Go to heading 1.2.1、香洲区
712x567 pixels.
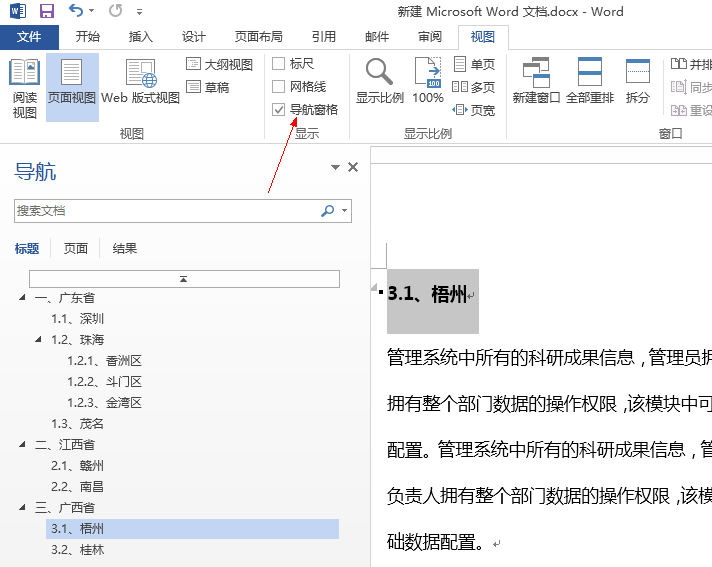104,360
